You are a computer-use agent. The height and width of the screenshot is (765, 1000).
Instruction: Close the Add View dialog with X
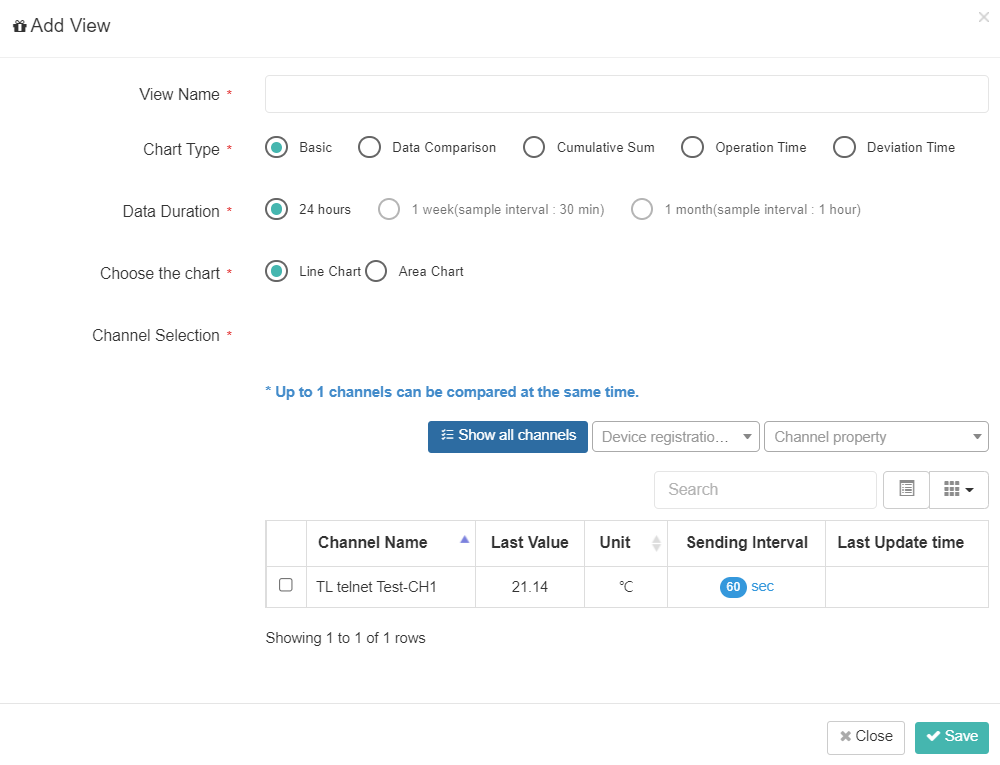983,17
